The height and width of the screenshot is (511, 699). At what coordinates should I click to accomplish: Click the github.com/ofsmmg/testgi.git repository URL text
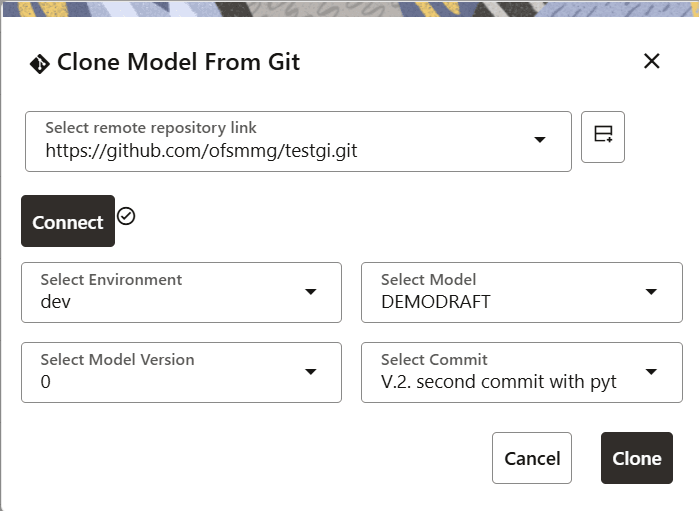201,152
